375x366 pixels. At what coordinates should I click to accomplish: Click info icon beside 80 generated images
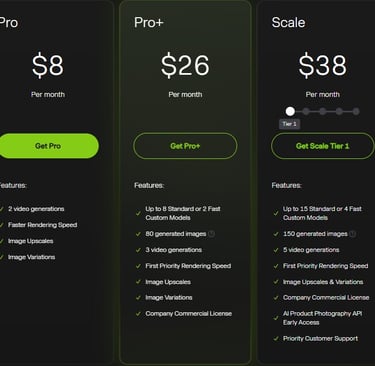click(211, 234)
